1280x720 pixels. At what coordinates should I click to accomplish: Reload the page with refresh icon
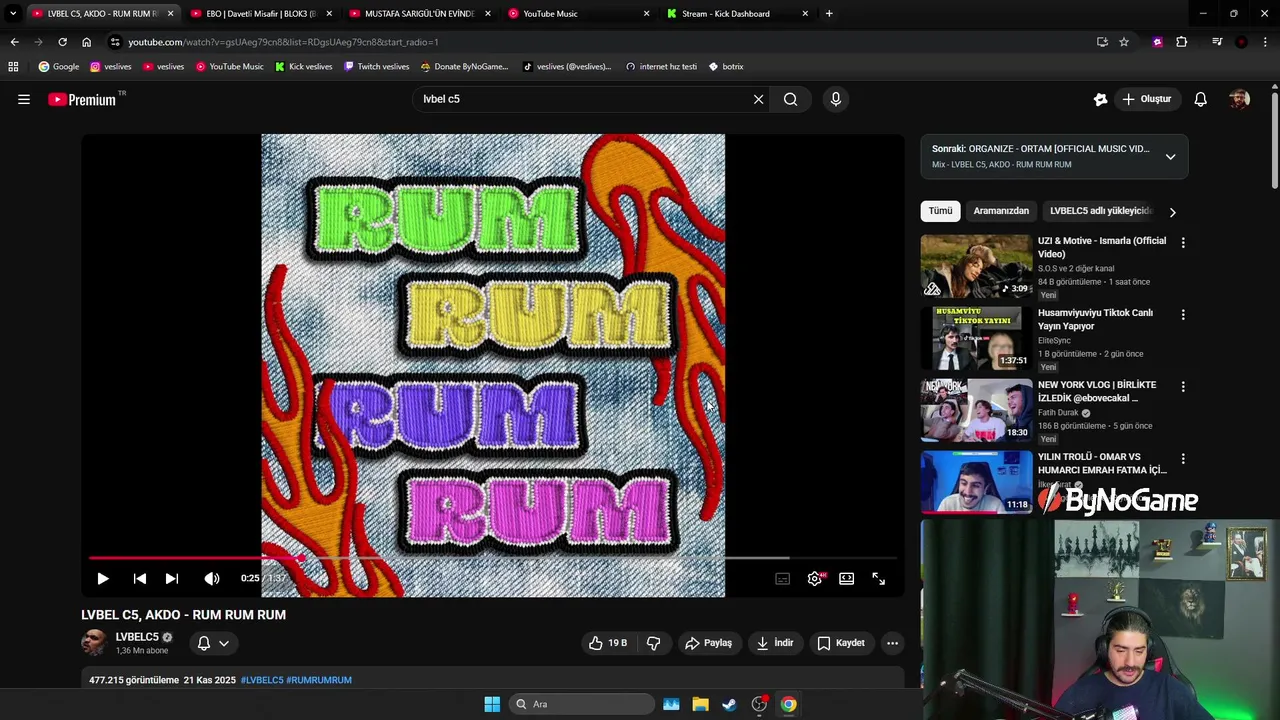[x=62, y=42]
